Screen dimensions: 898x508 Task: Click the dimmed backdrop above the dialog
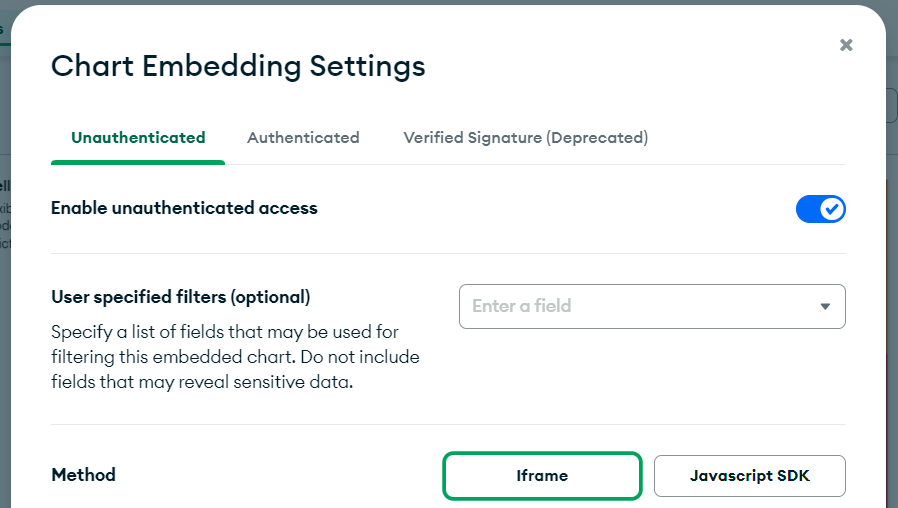450,2
